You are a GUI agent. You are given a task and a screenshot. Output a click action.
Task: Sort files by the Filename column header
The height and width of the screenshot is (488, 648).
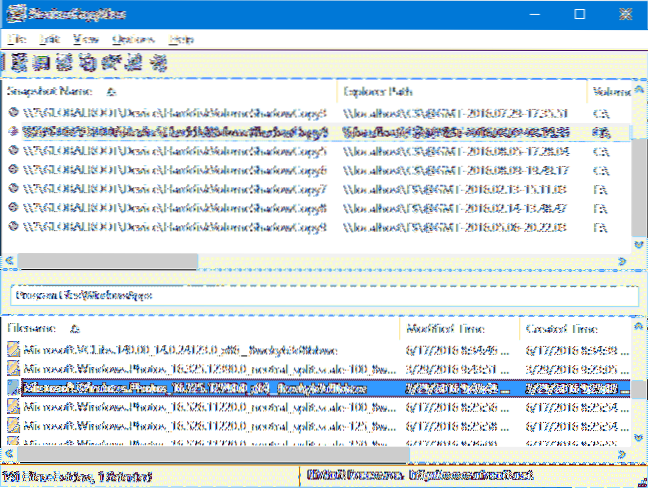[36, 327]
